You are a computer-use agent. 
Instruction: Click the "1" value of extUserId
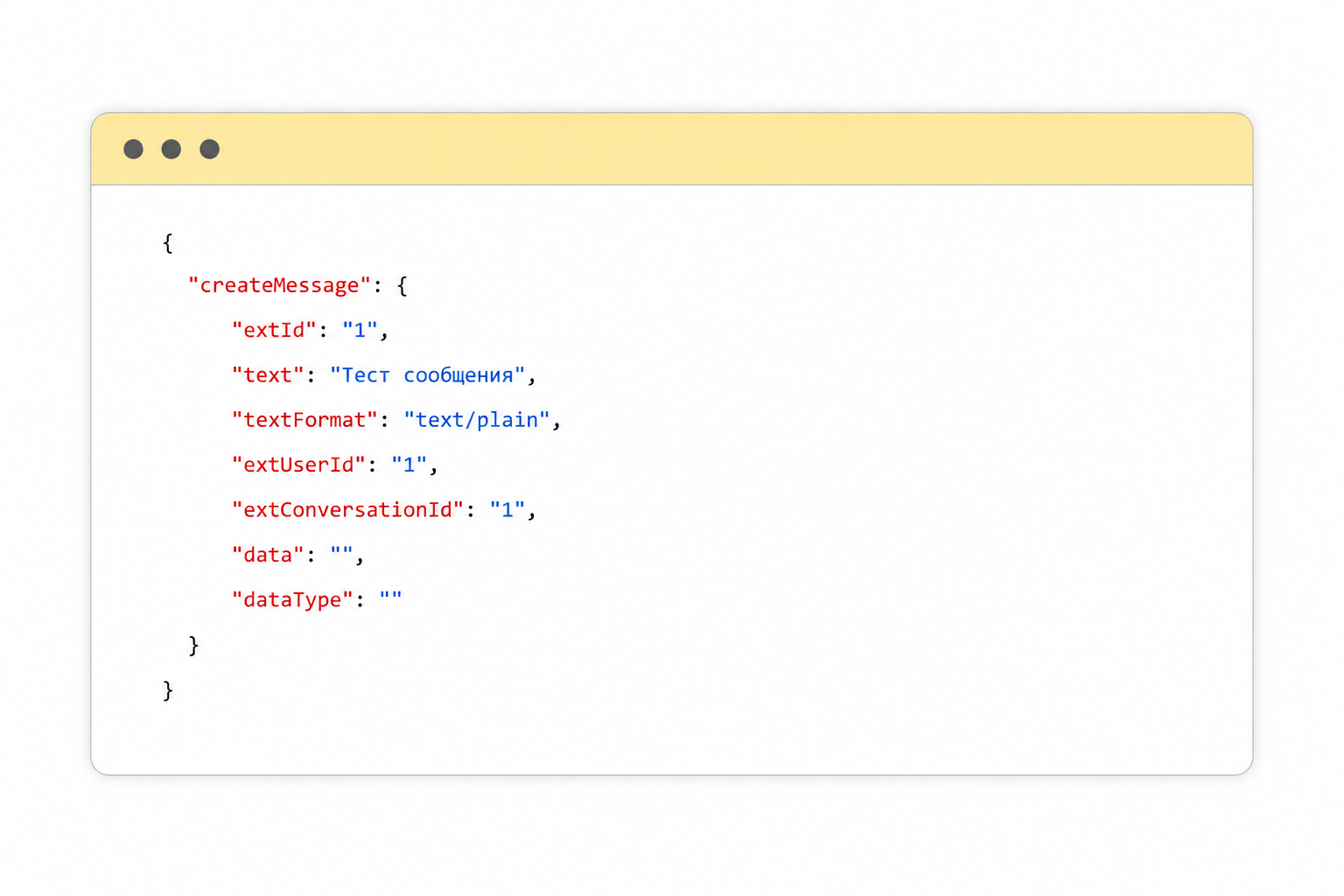pyautogui.click(x=409, y=465)
